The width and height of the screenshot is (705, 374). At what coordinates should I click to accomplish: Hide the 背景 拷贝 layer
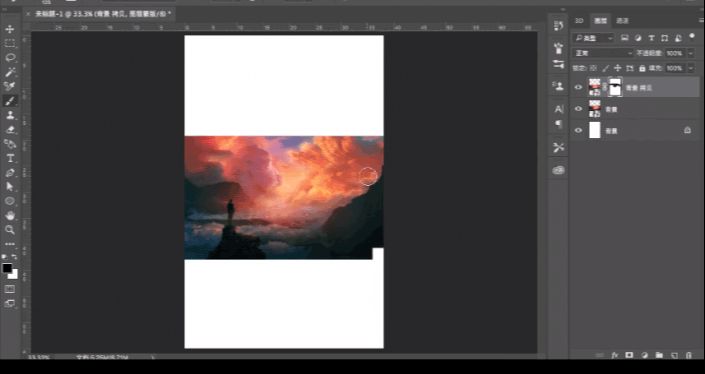578,88
